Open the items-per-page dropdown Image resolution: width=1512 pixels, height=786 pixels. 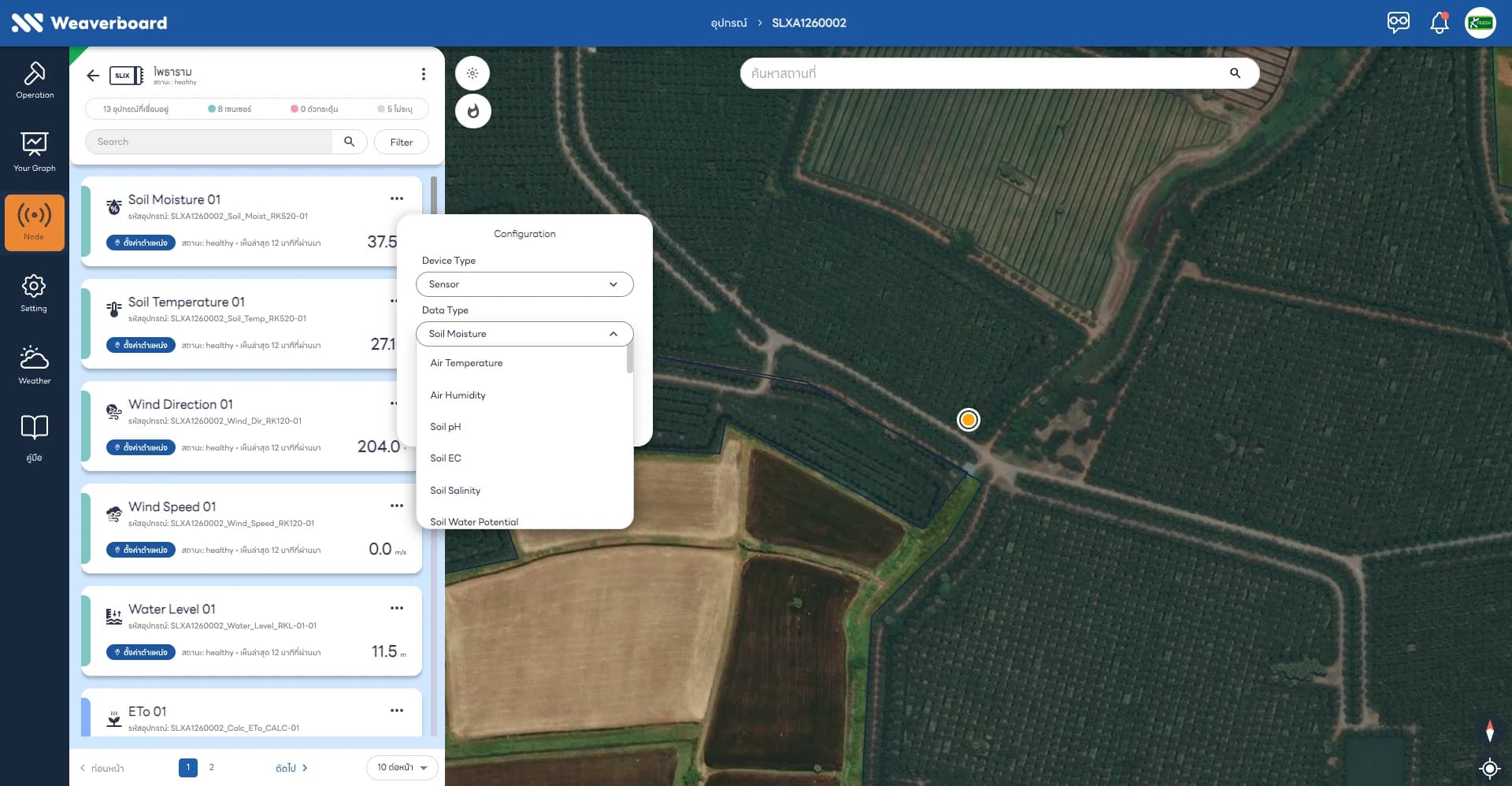(402, 768)
